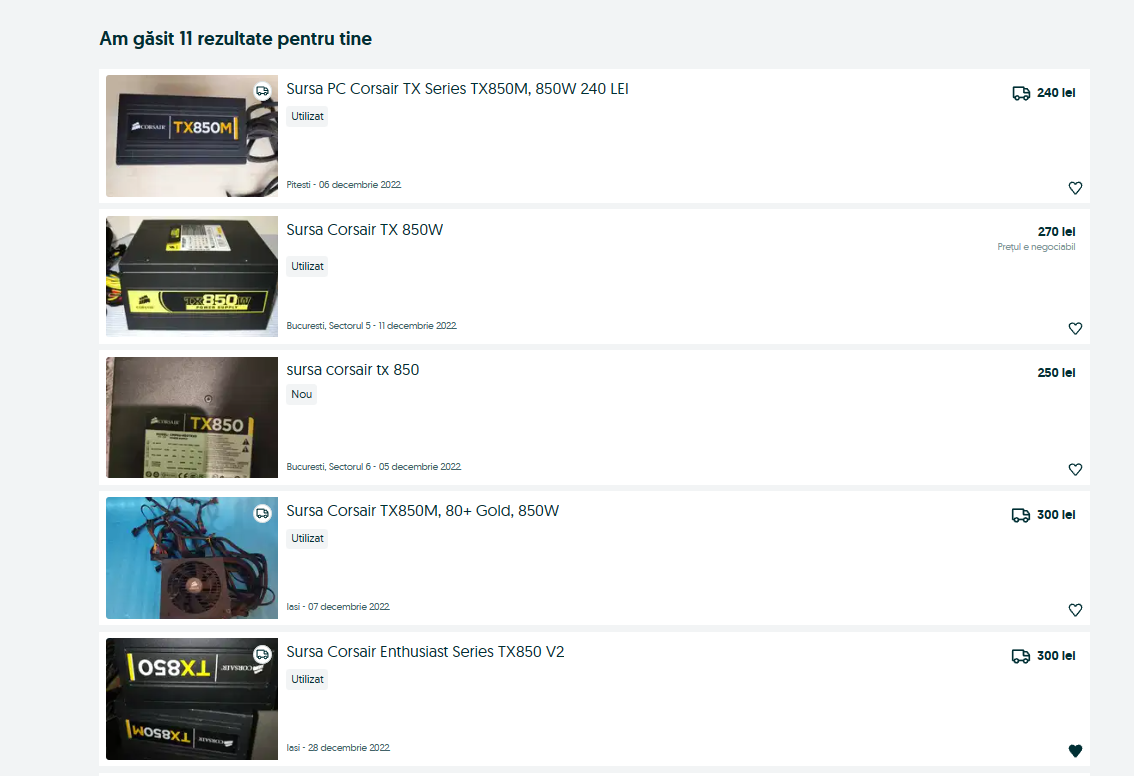The image size is (1134, 776).
Task: Favorite the Sursa Corsair TX 850W listing
Action: 1075,328
